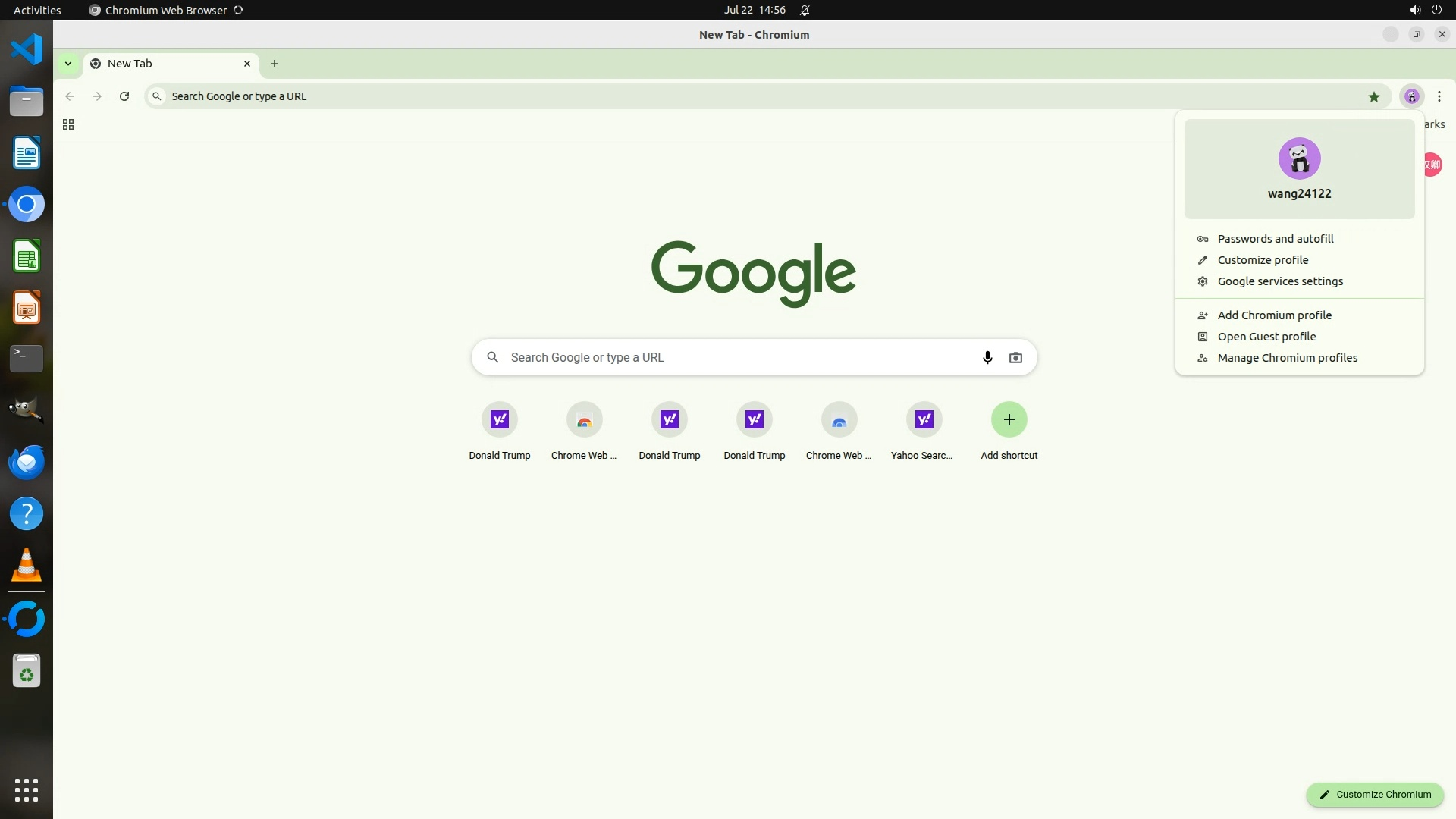Click Add Chromium profile
The image size is (1456, 819).
tap(1274, 315)
